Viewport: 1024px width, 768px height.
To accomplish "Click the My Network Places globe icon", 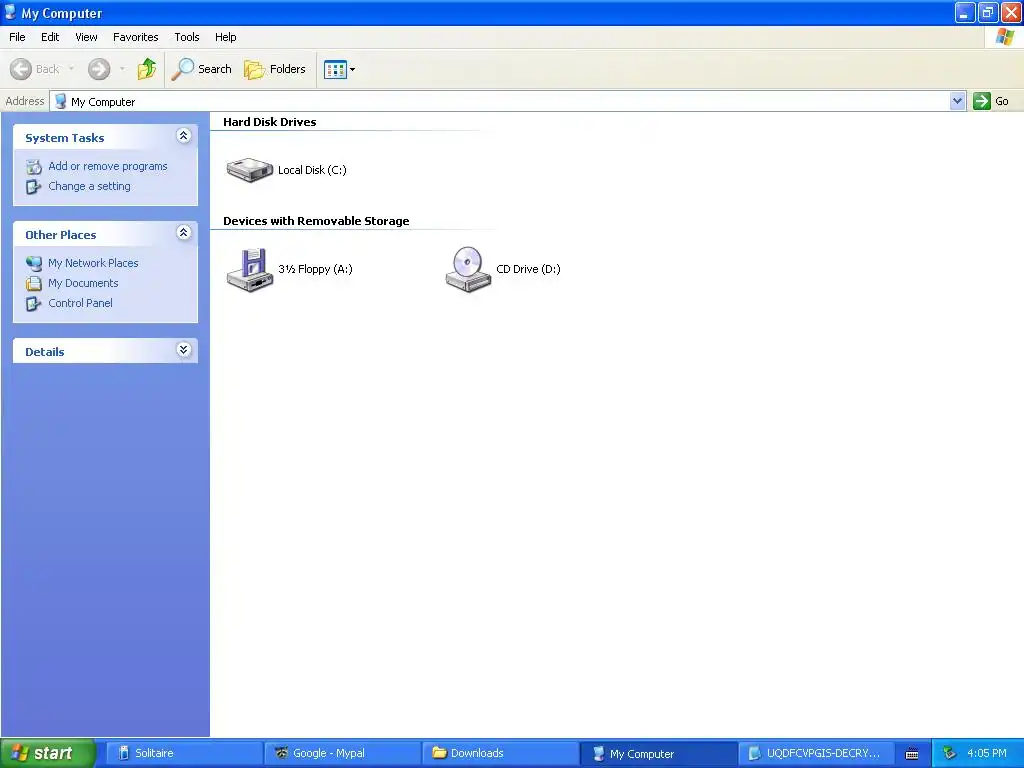I will pos(34,263).
